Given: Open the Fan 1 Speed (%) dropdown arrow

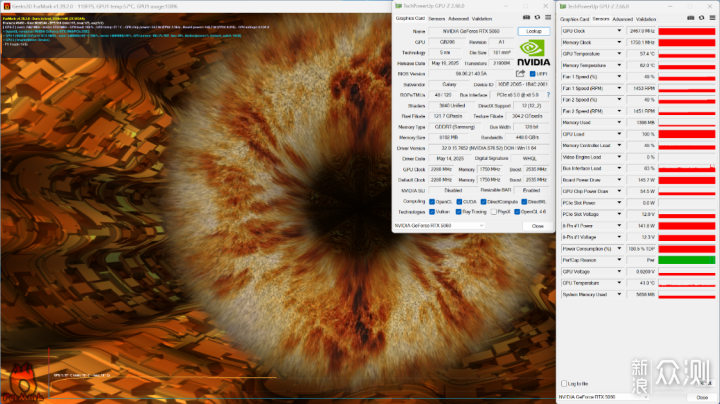Looking at the screenshot, I should click(619, 77).
